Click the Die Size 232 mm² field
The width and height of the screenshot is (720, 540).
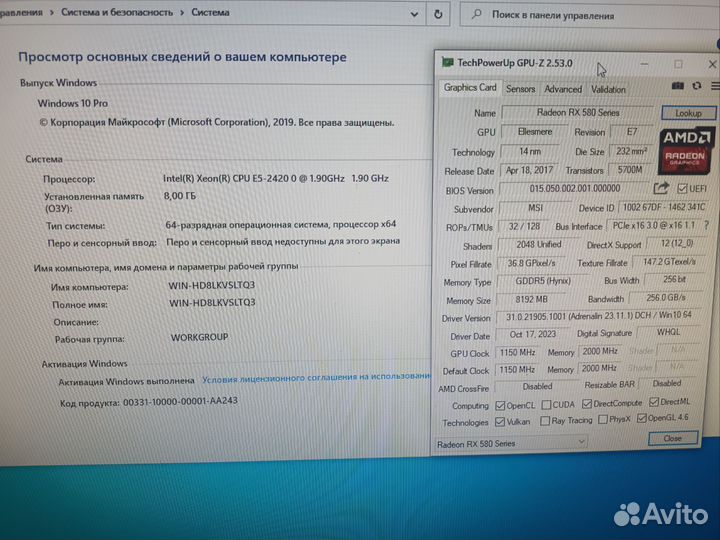click(631, 151)
